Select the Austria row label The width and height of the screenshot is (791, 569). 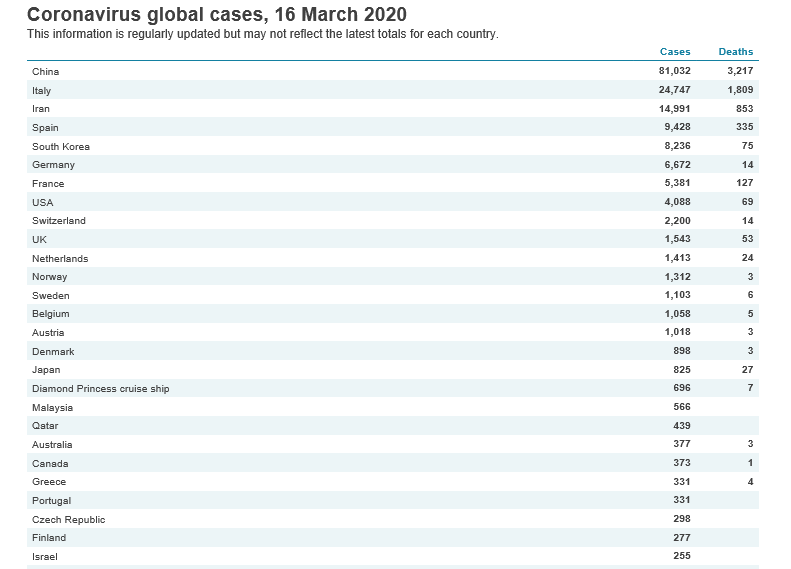click(48, 332)
